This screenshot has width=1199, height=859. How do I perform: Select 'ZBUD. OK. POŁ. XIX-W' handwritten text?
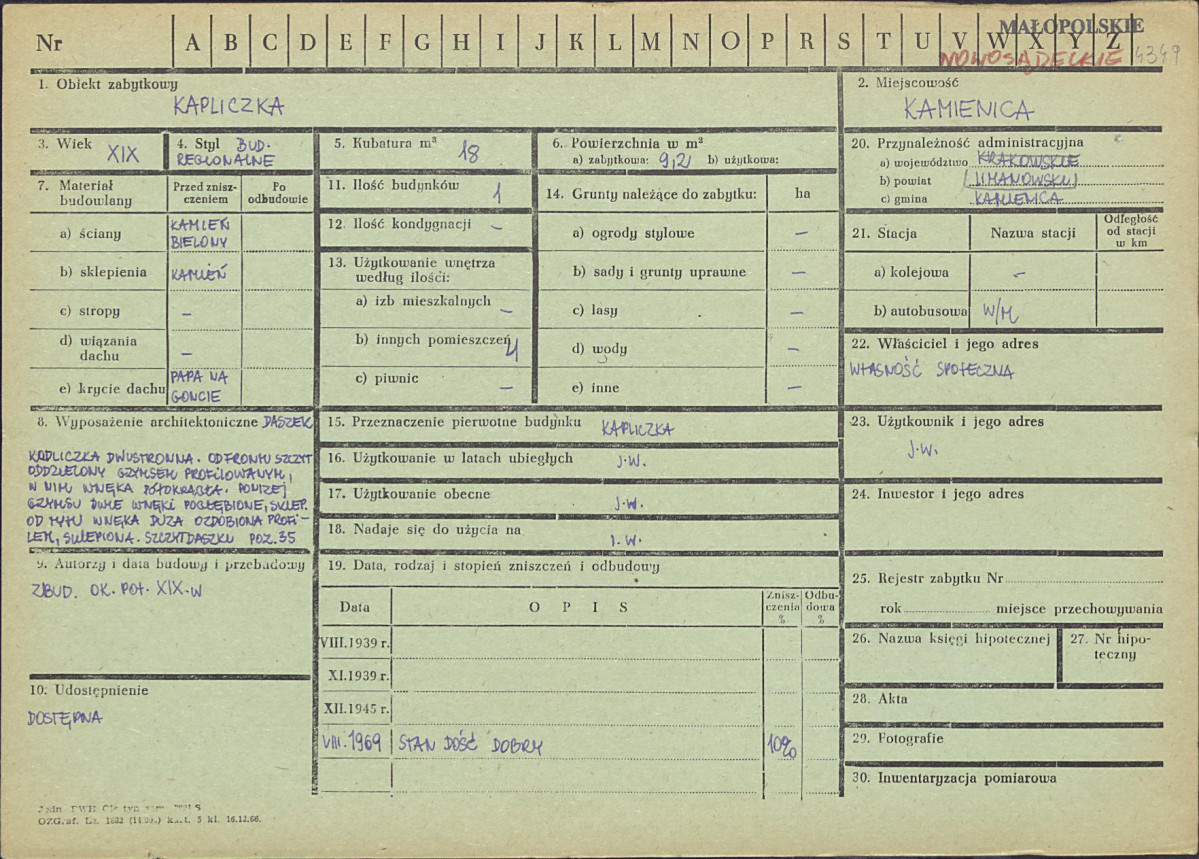point(116,590)
